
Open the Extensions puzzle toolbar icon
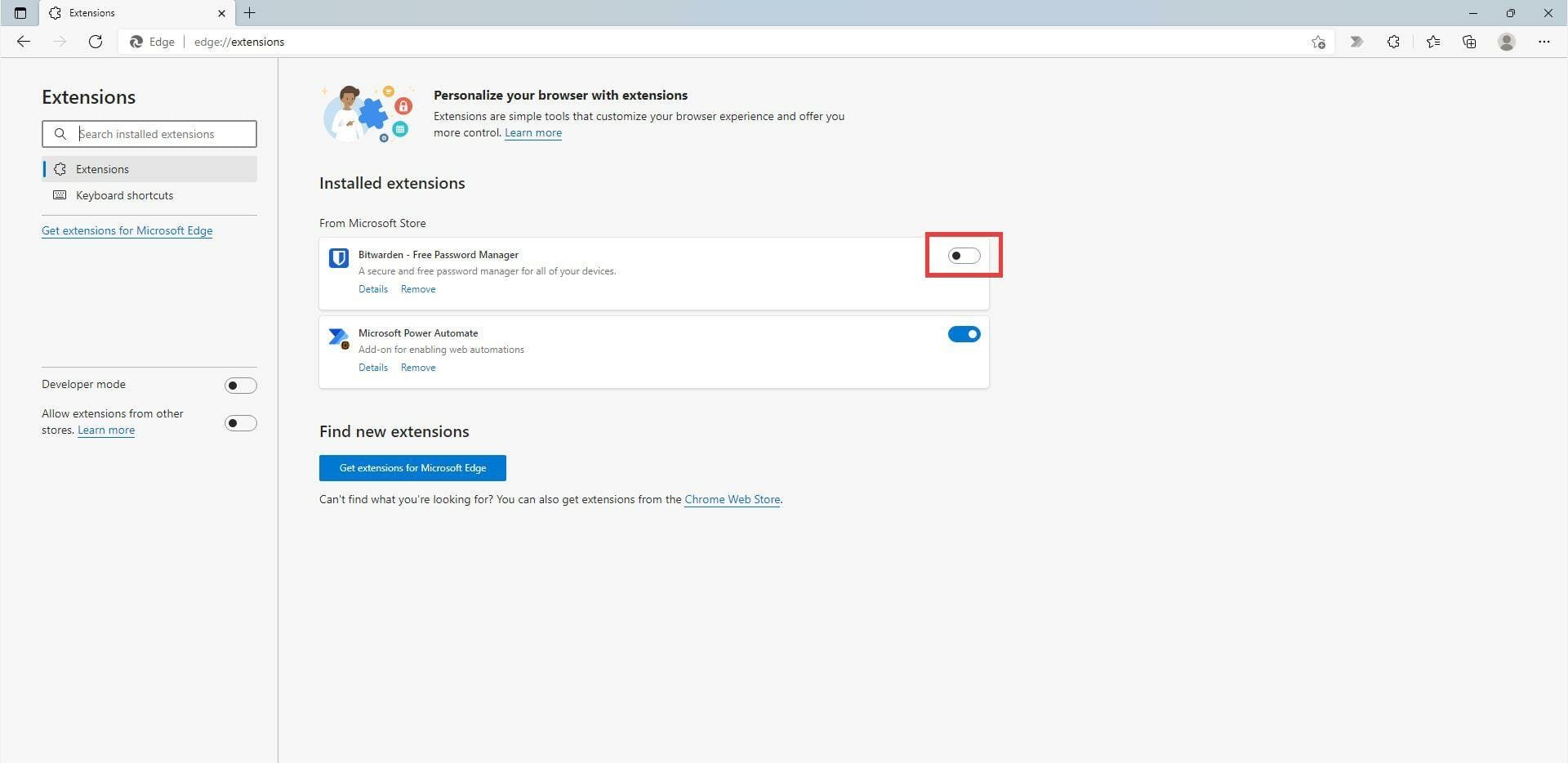tap(1393, 42)
